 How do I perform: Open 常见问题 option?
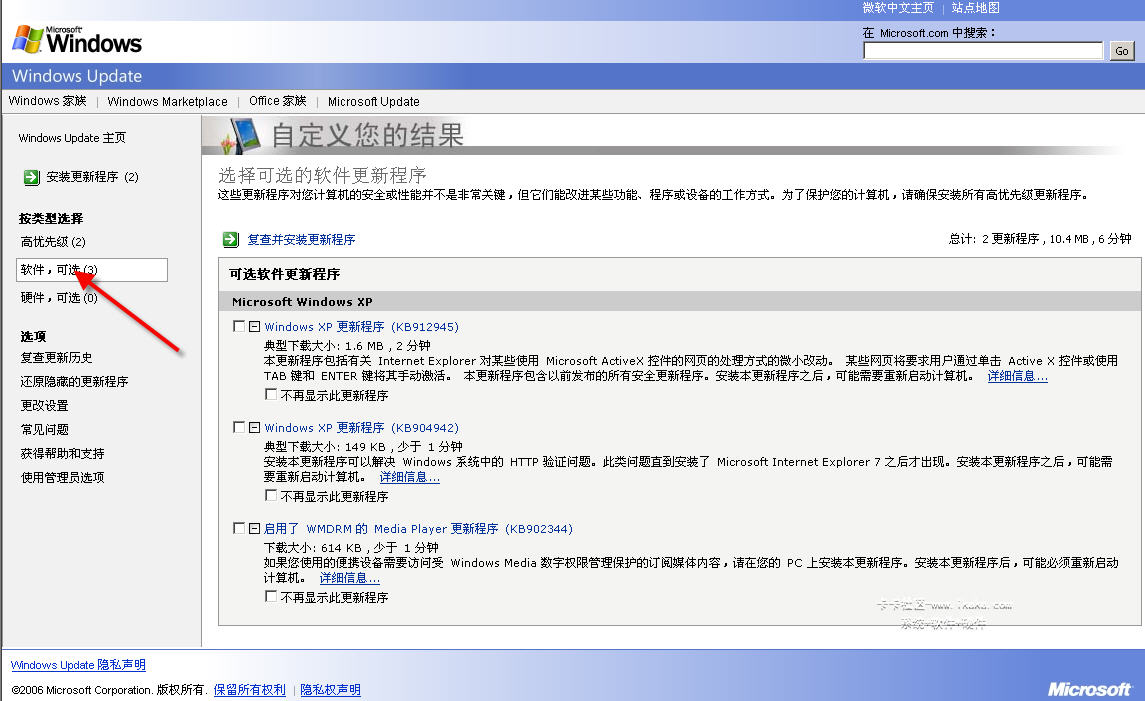coord(45,429)
